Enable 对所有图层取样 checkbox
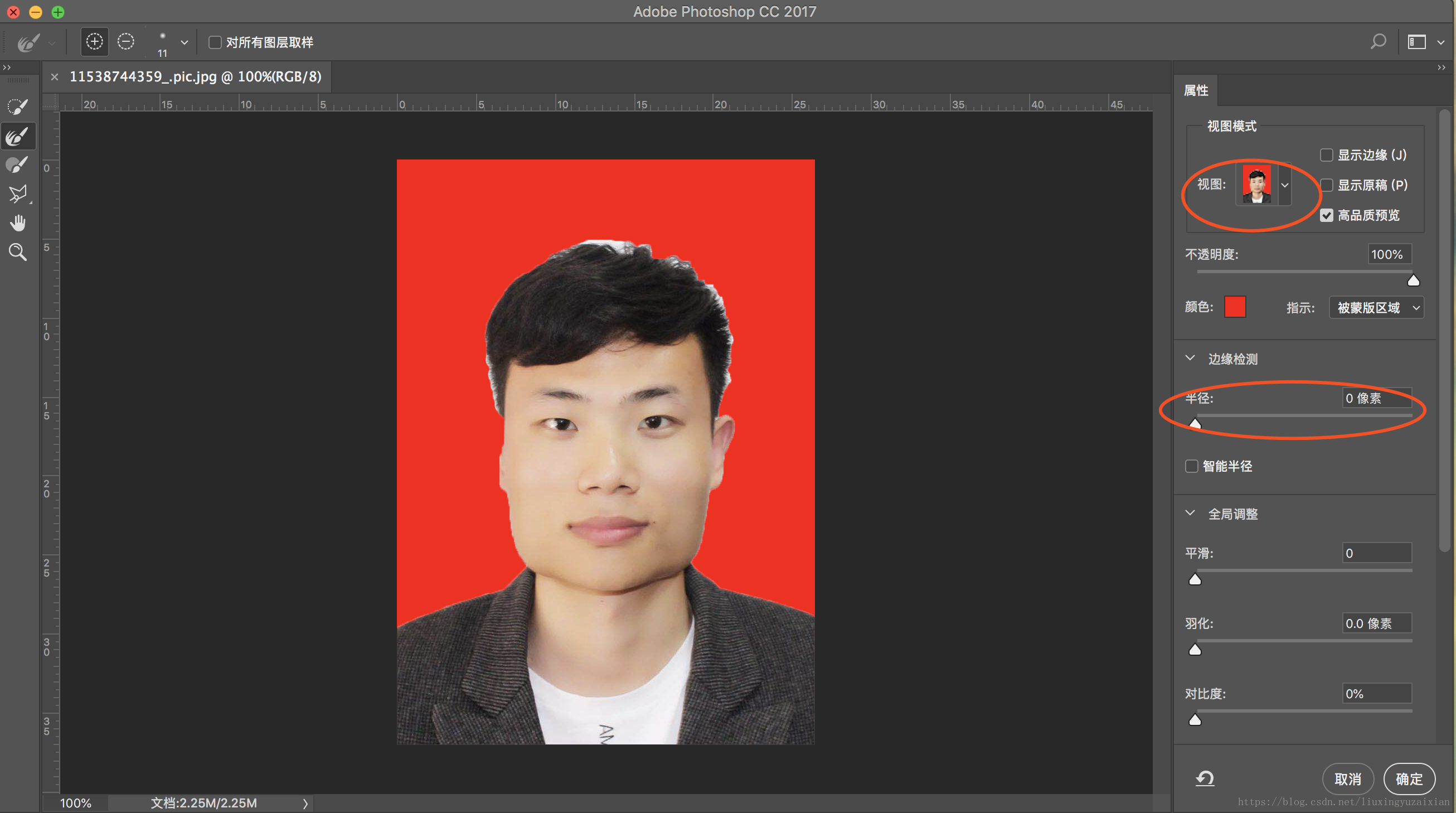The height and width of the screenshot is (813, 1456). pyautogui.click(x=215, y=42)
